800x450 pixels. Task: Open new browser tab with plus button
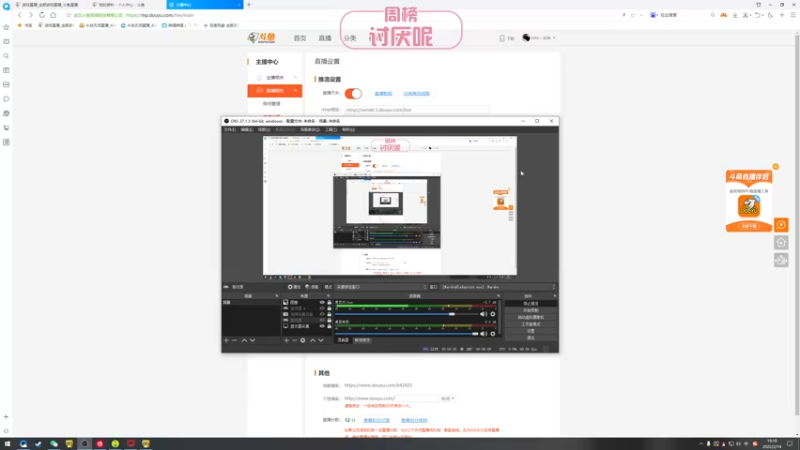(x=249, y=5)
